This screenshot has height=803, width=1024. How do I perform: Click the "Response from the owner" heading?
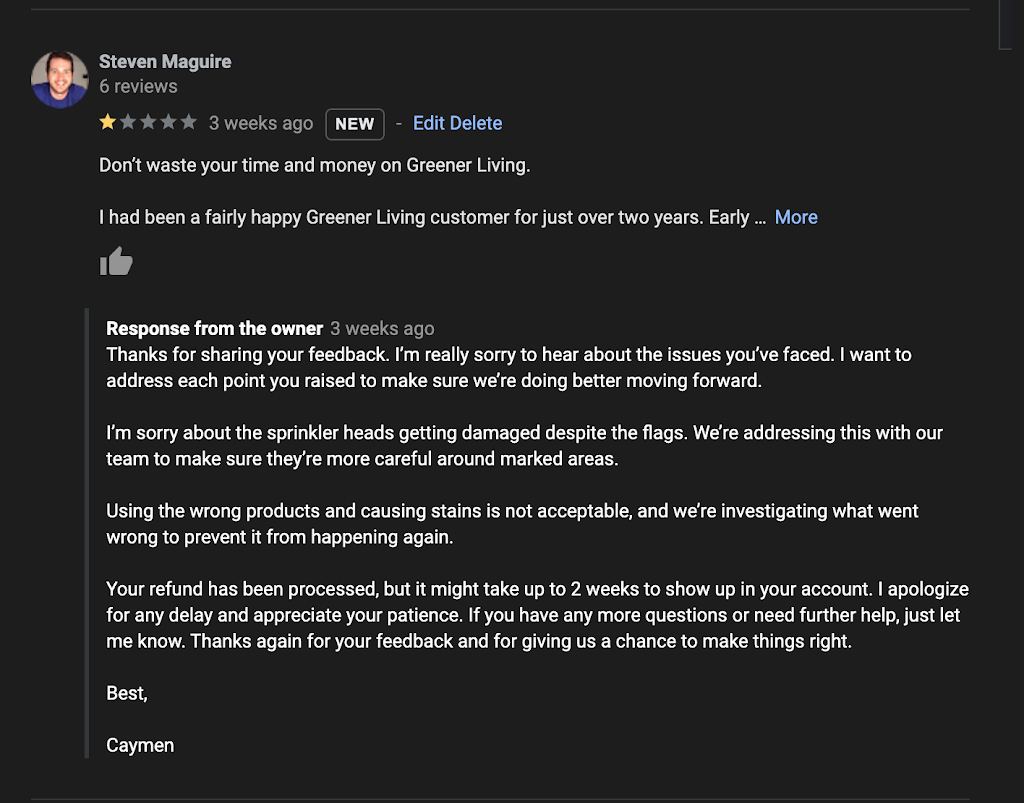(215, 328)
